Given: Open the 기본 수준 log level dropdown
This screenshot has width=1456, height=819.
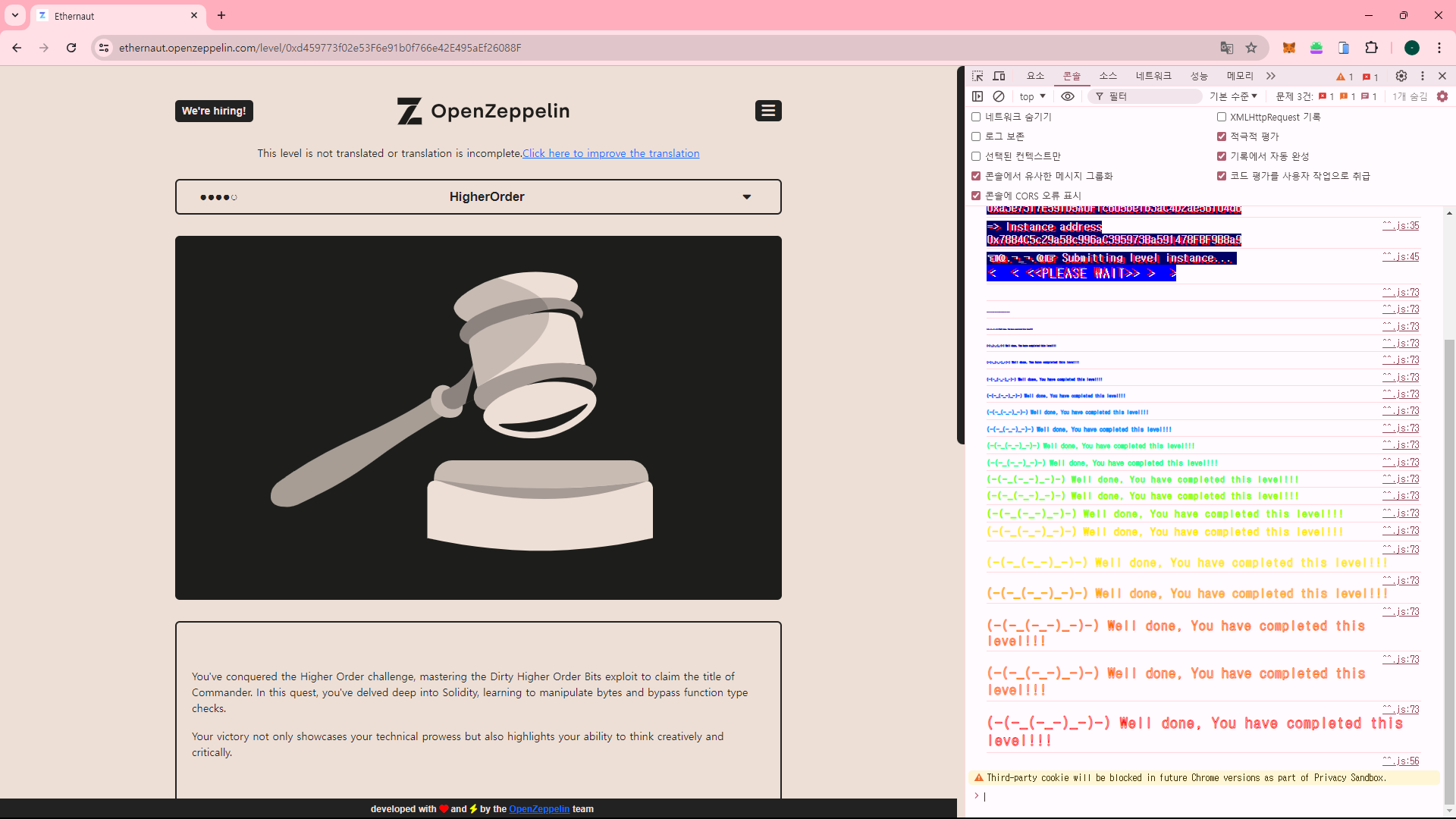Looking at the screenshot, I should pos(1234,96).
